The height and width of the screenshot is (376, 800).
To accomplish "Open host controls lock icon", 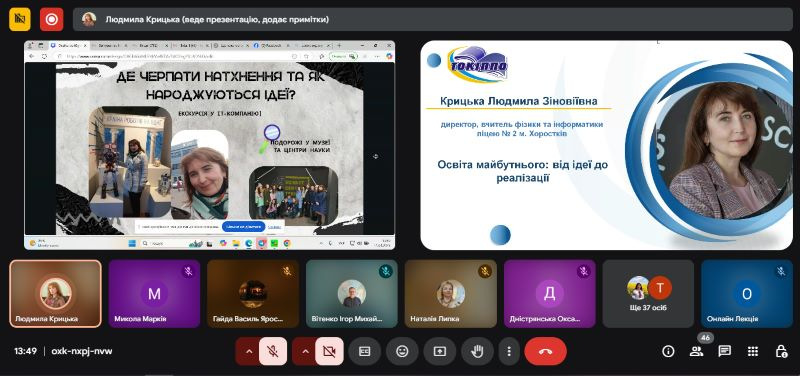I will [781, 351].
